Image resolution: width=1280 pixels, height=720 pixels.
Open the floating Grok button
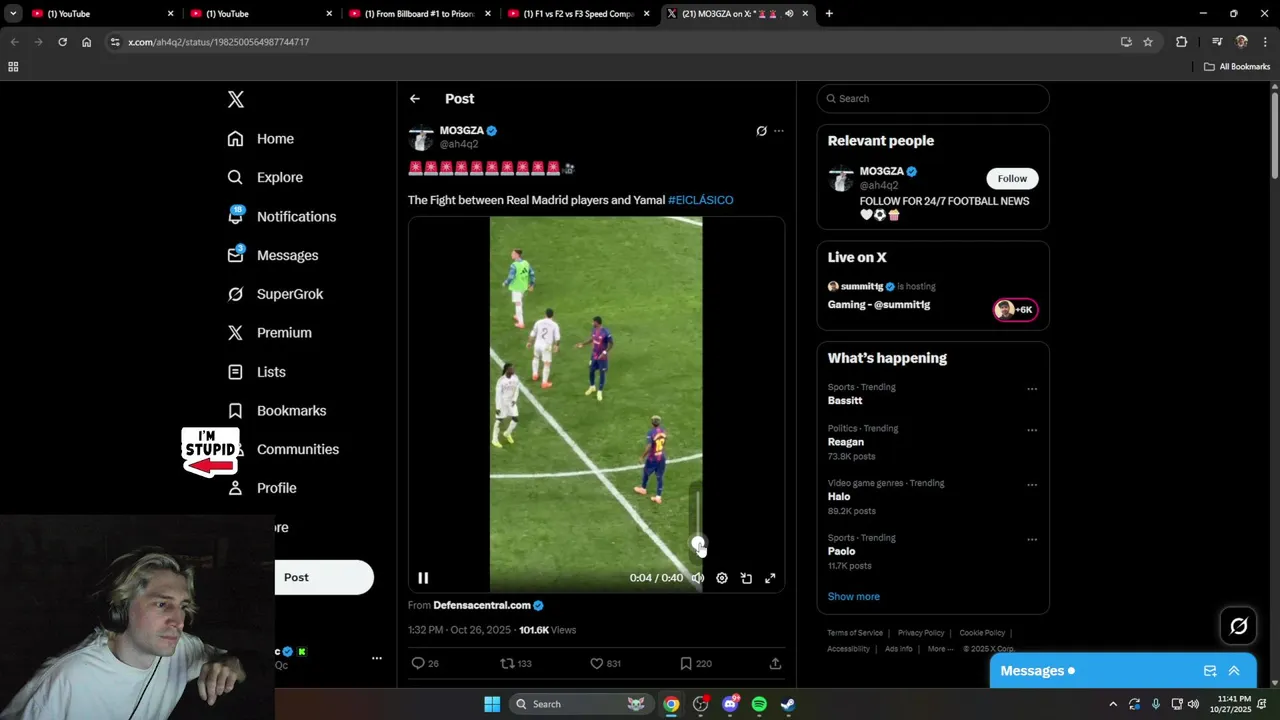click(1239, 626)
